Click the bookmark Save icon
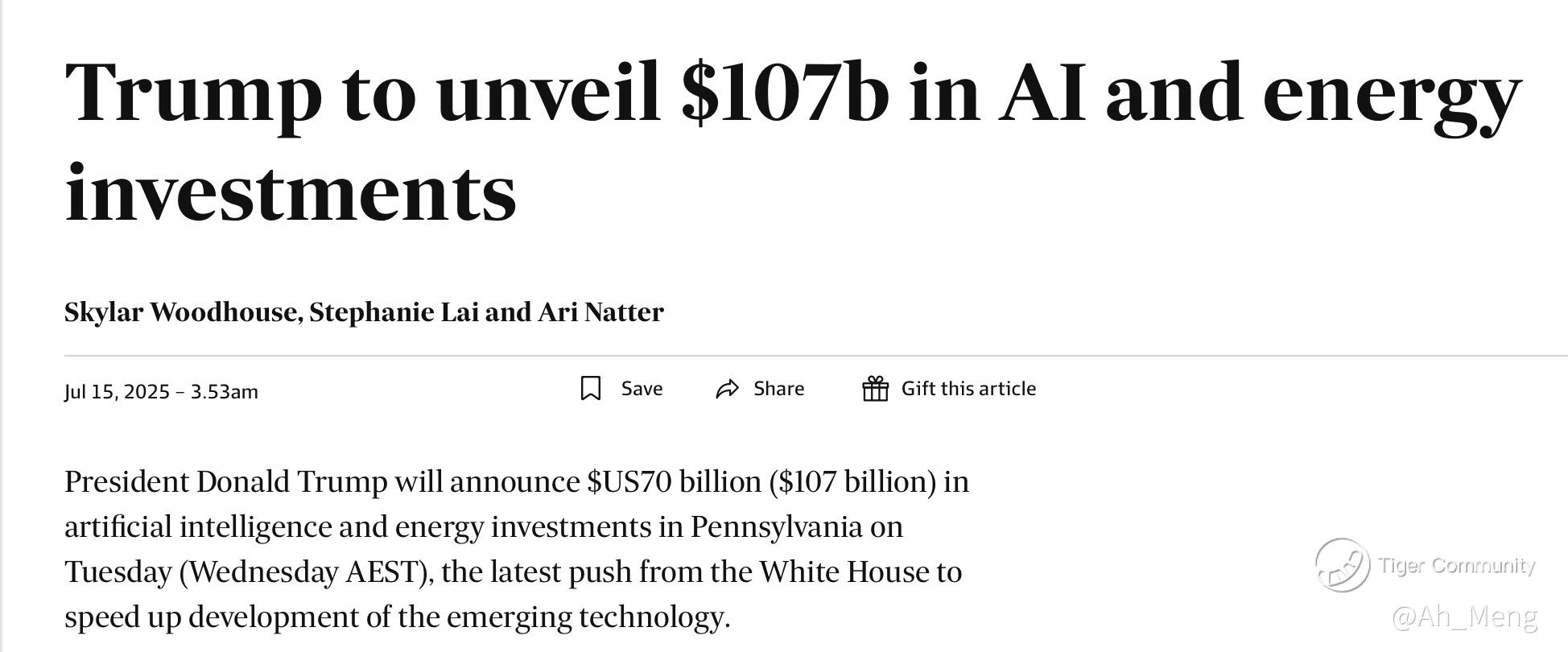 pyautogui.click(x=591, y=389)
